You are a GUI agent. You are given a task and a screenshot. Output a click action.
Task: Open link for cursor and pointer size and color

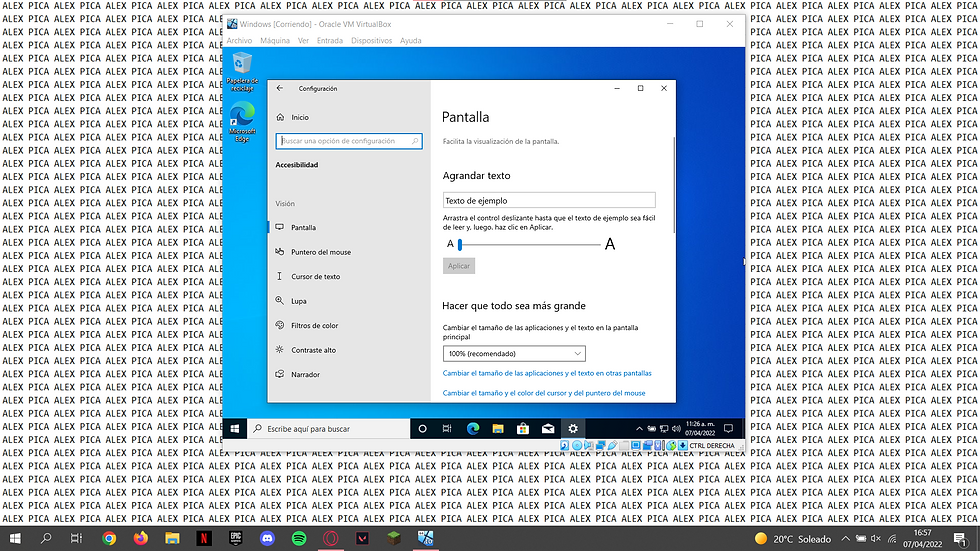(544, 393)
